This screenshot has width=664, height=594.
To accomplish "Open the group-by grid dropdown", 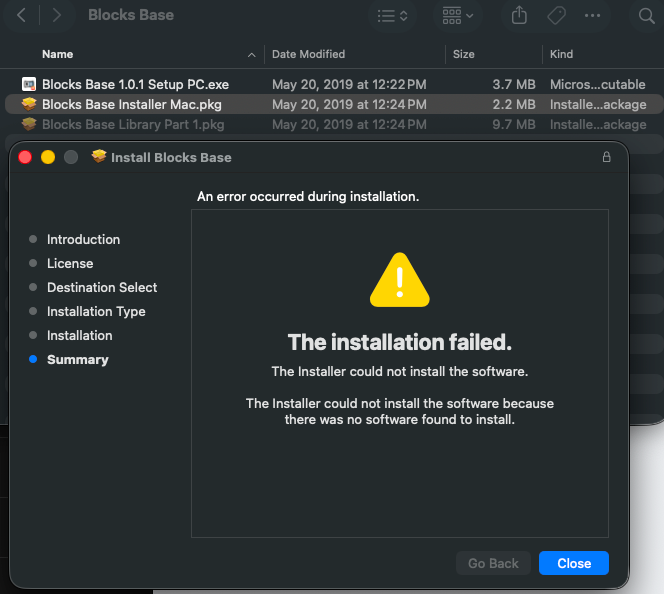I will point(457,16).
